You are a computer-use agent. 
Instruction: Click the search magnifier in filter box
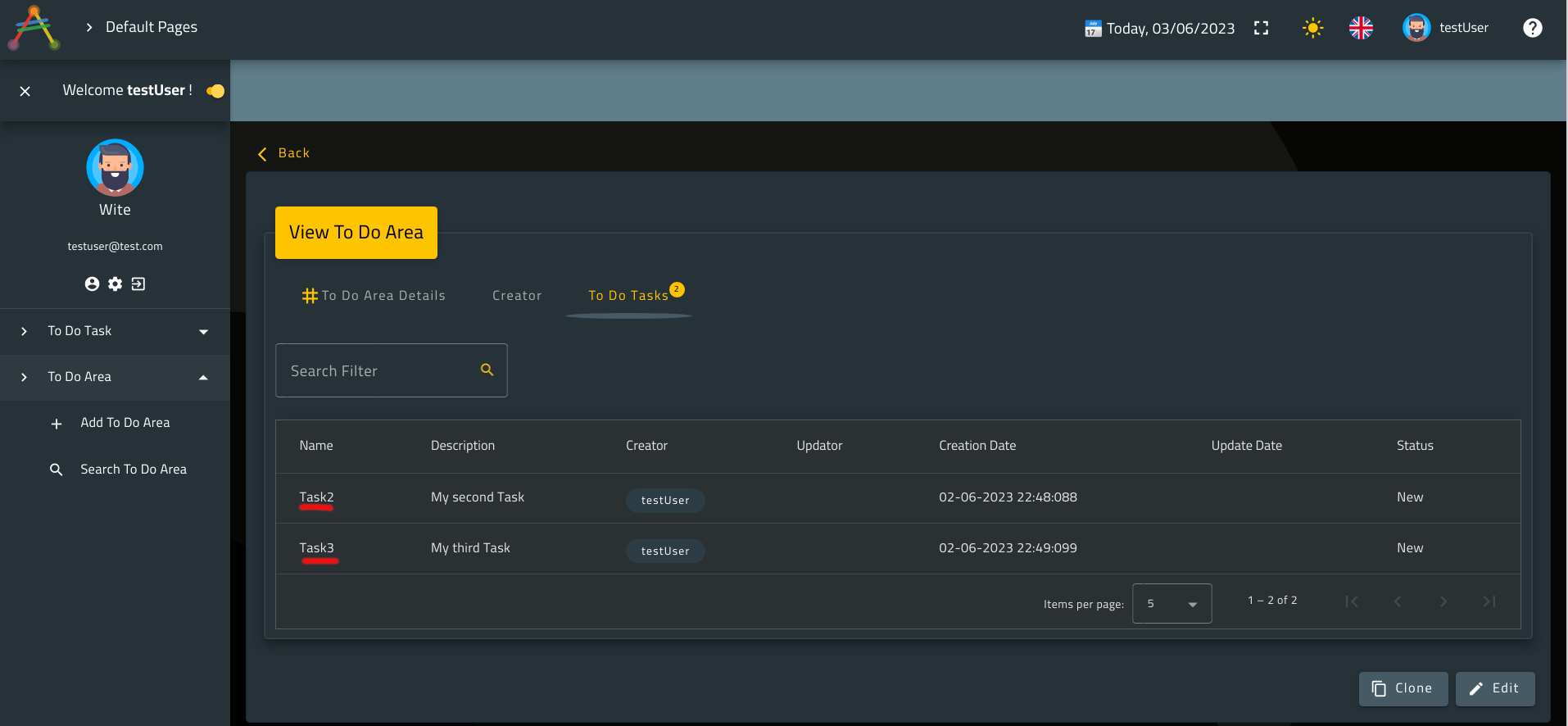[x=487, y=370]
